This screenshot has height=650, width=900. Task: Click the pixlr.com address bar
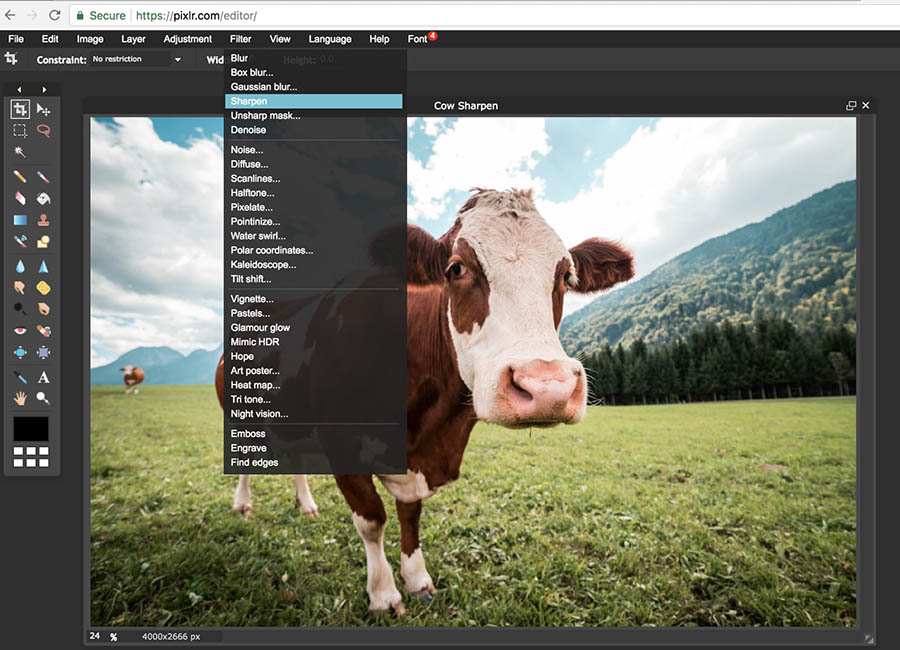[482, 16]
